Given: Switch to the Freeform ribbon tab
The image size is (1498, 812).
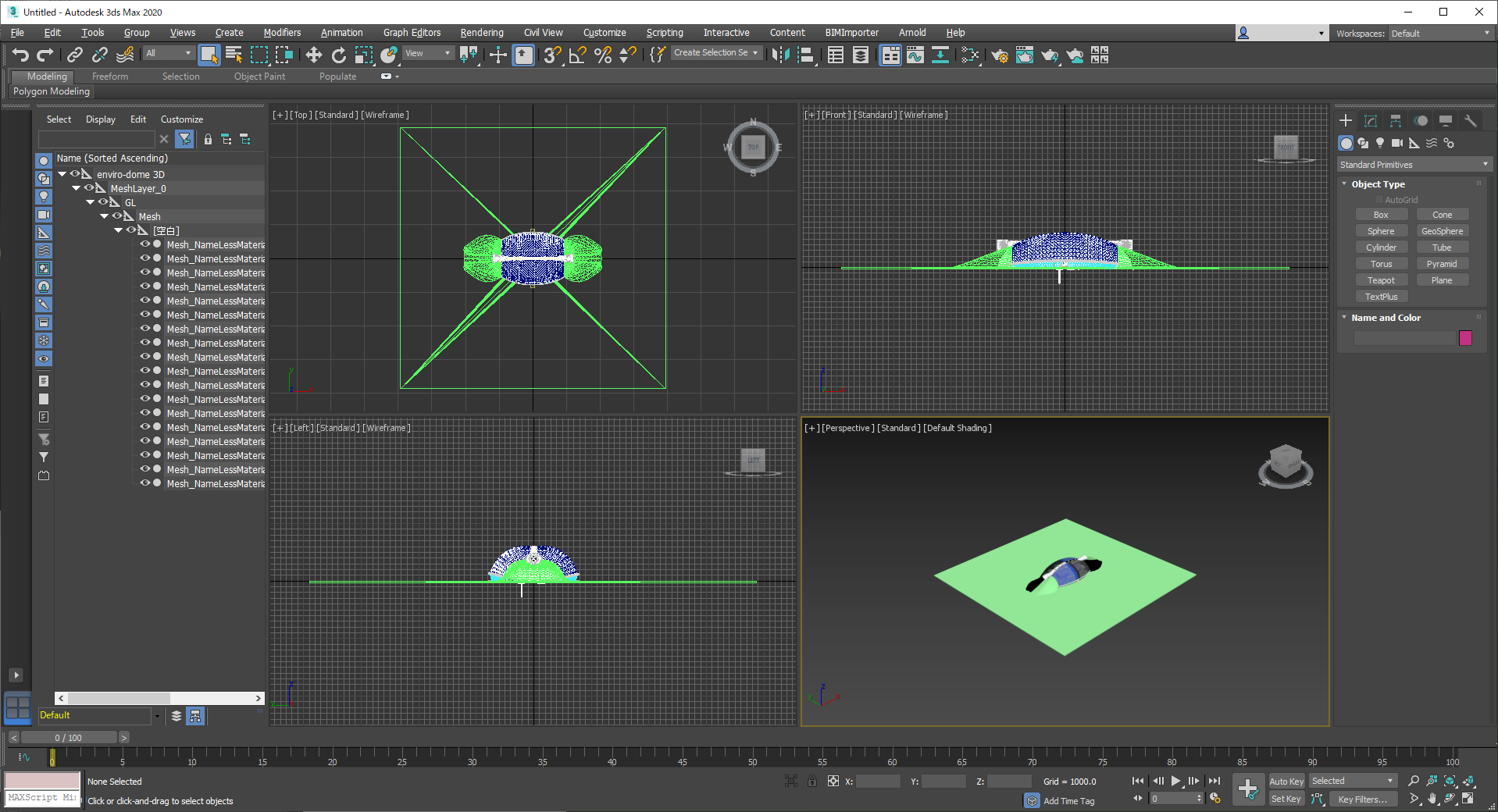Looking at the screenshot, I should tap(109, 77).
